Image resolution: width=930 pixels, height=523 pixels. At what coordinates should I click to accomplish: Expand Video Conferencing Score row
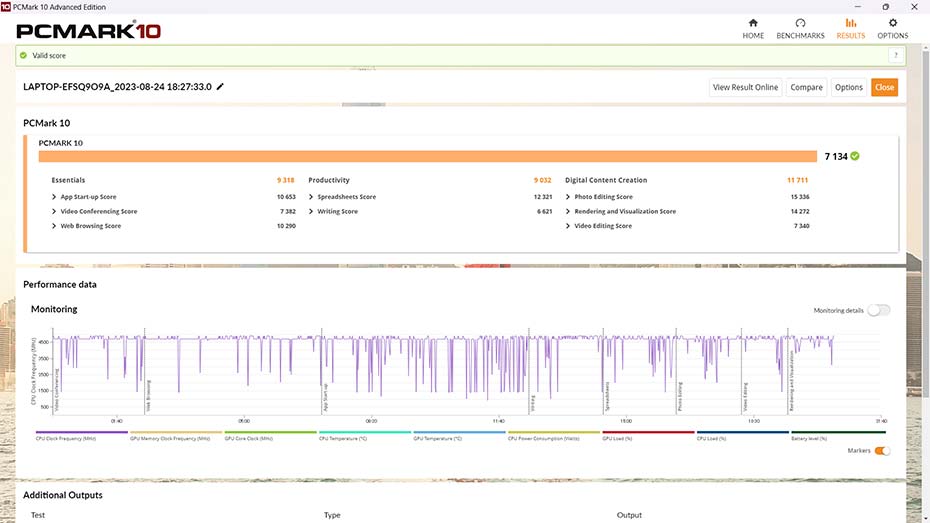pyautogui.click(x=54, y=212)
